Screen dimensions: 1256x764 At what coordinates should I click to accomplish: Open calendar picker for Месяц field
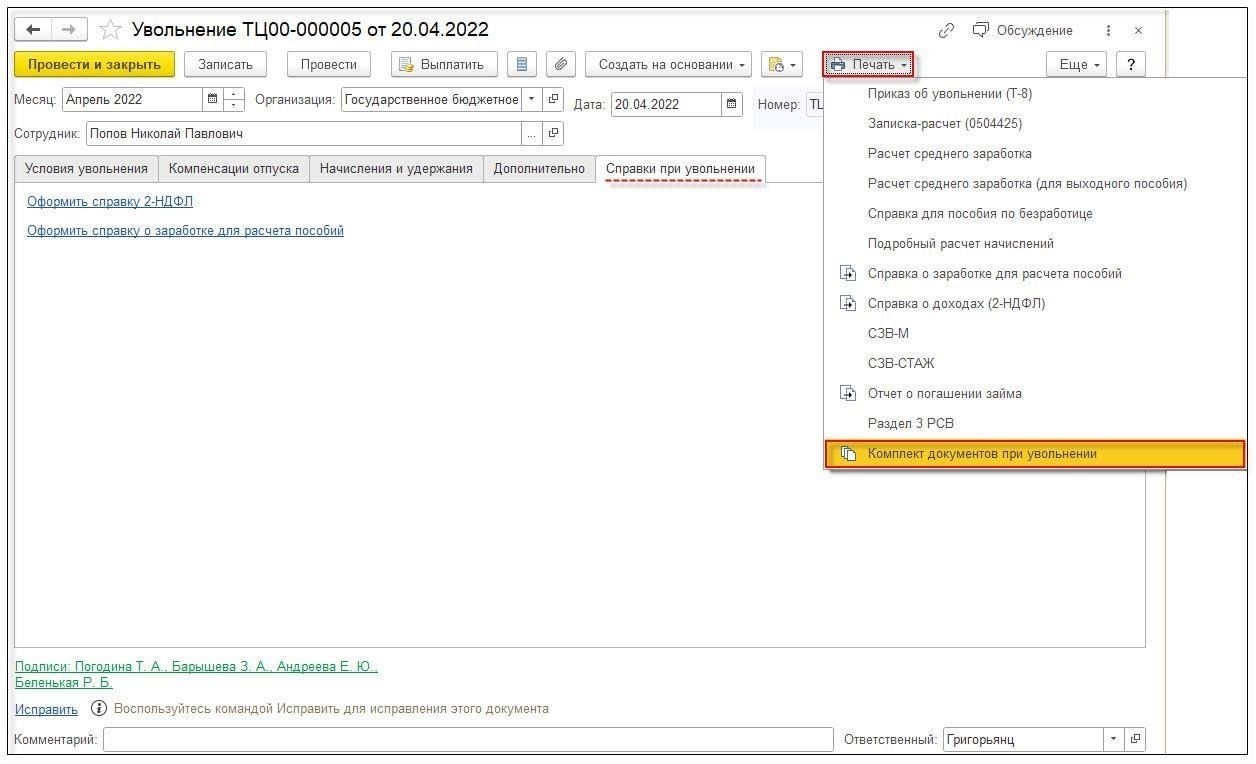[x=213, y=100]
